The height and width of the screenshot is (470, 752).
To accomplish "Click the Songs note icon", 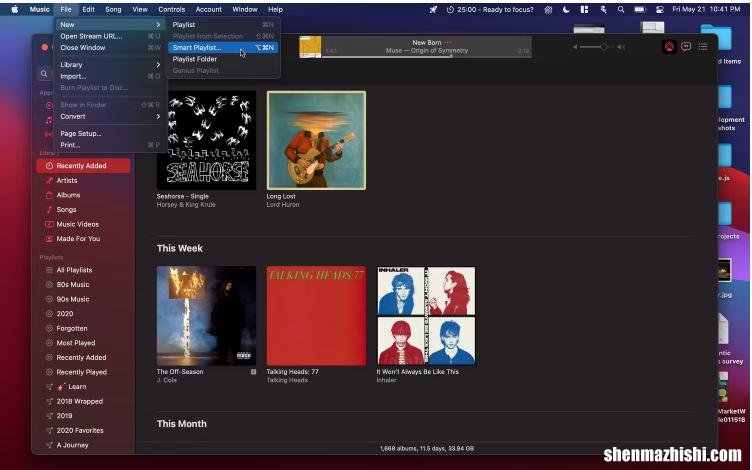I will click(x=48, y=210).
